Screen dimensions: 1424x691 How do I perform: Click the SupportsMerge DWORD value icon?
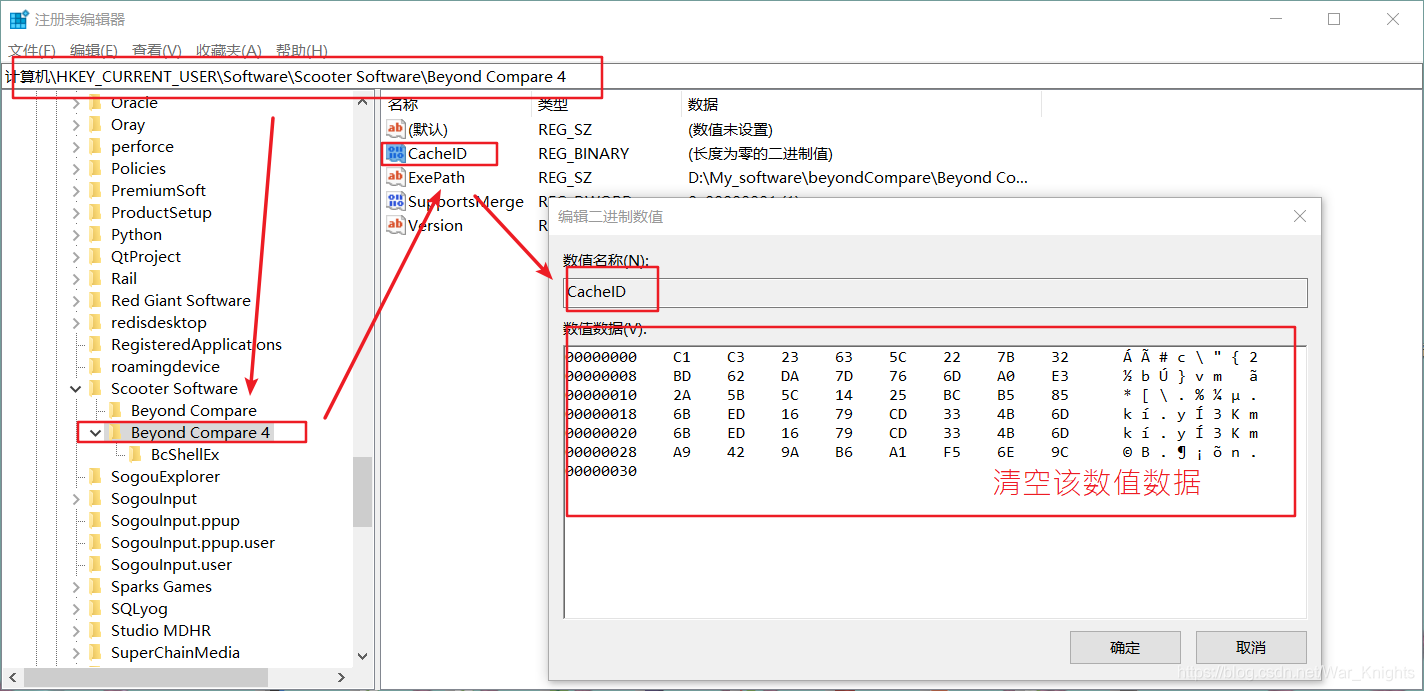click(x=395, y=201)
